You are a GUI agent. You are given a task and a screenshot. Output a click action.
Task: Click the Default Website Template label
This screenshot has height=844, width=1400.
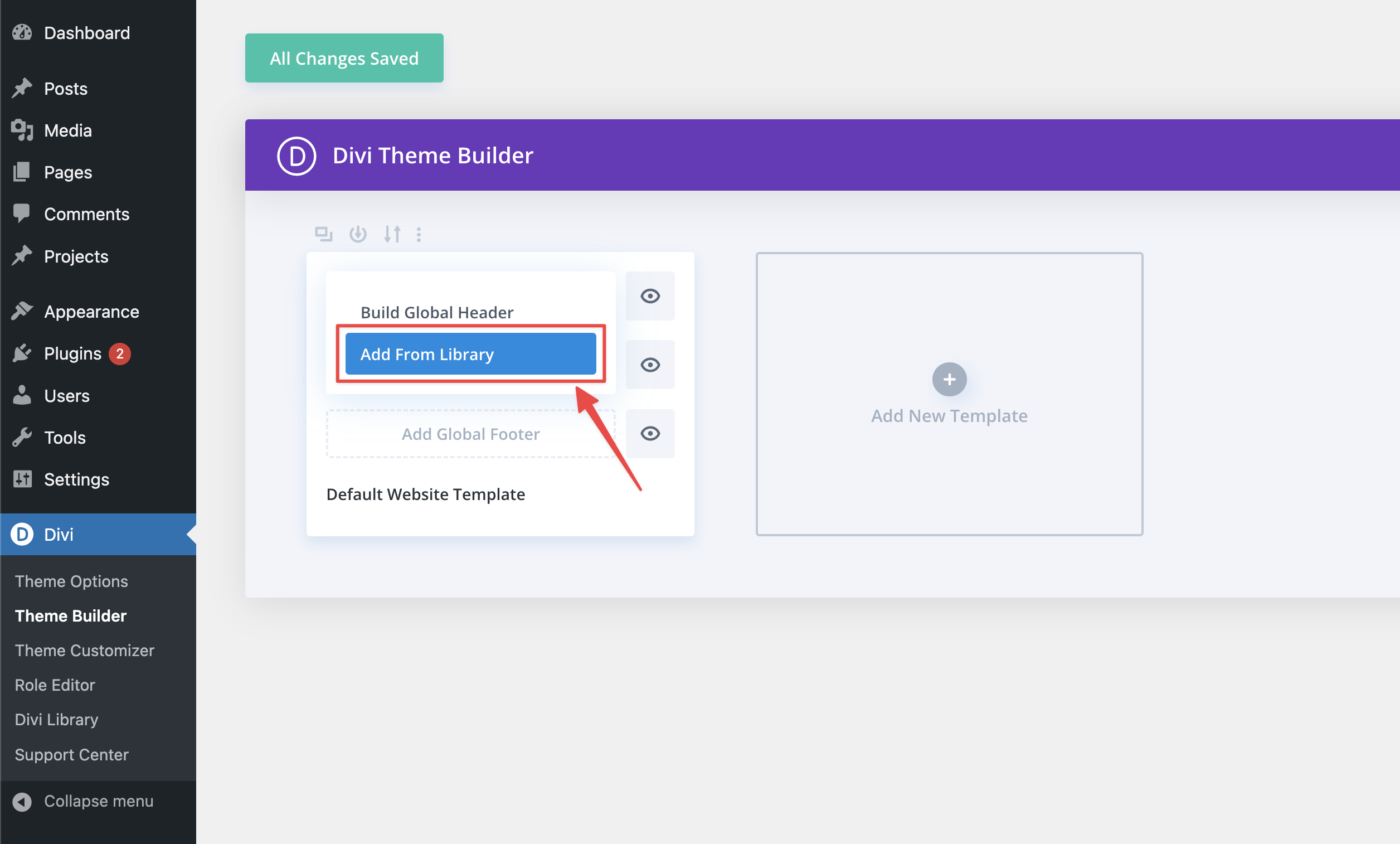pos(426,494)
